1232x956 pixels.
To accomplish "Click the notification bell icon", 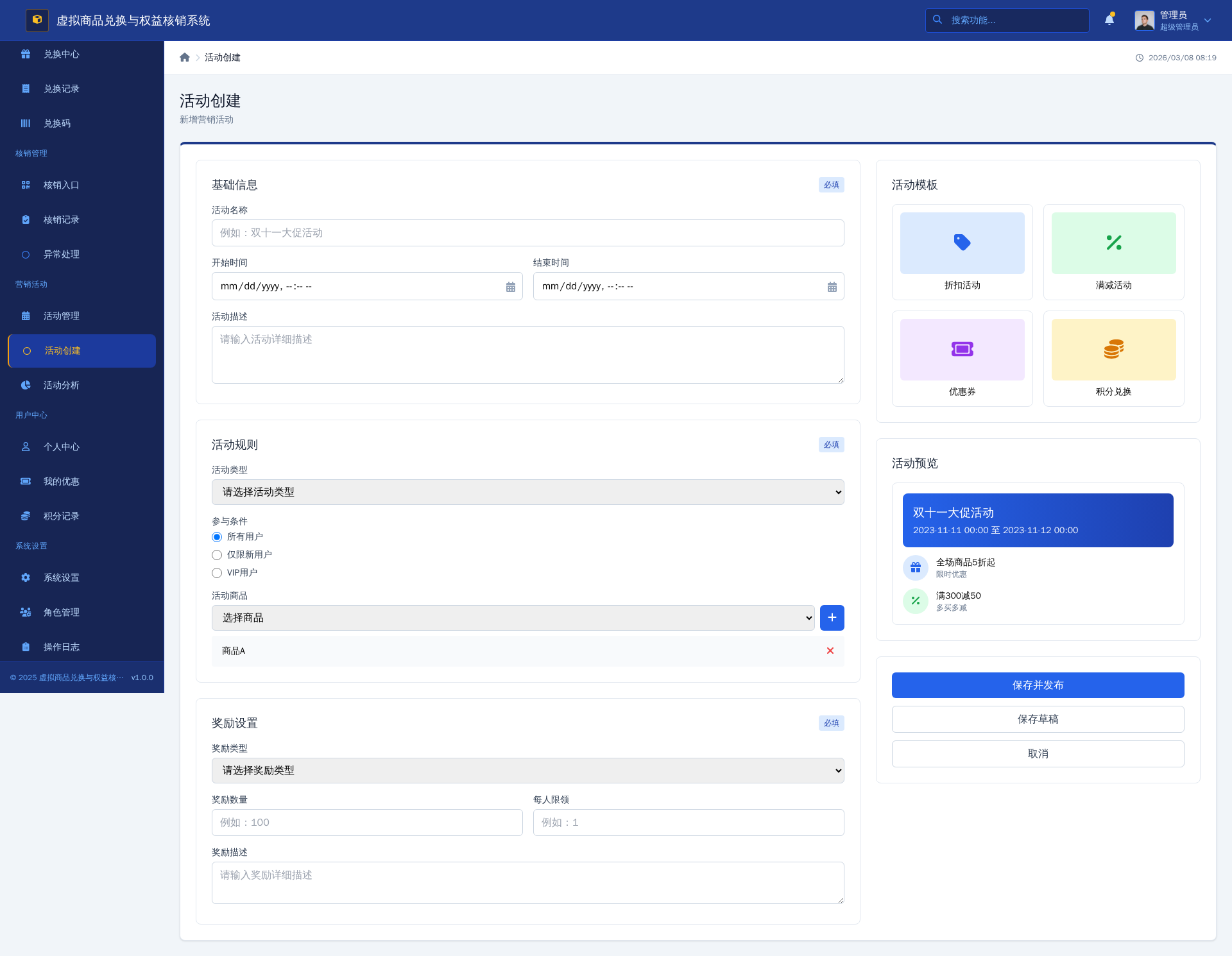I will (x=1109, y=20).
